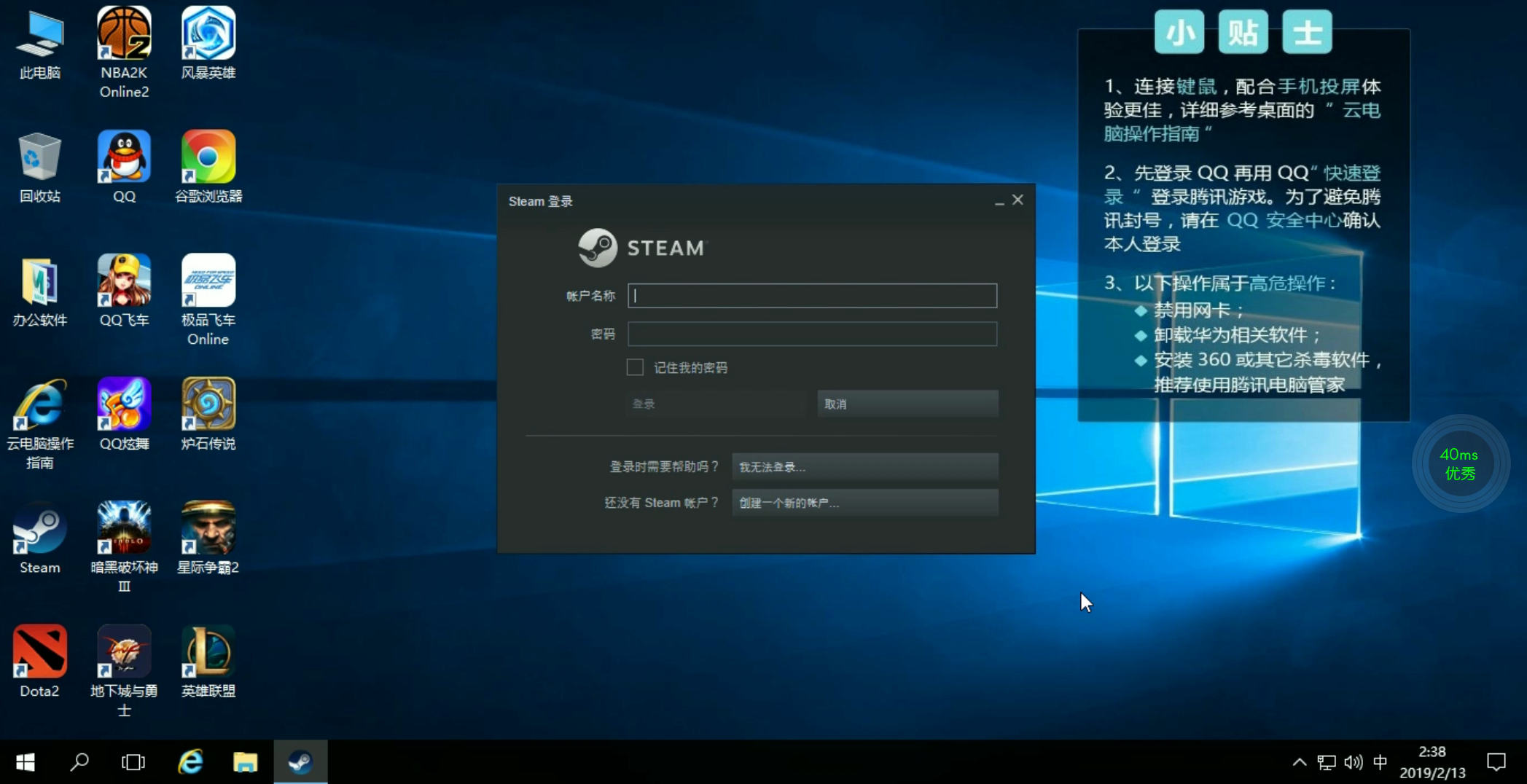Close the Steam 登录 dialog
Screen dimensions: 1527x784
pos(1018,200)
